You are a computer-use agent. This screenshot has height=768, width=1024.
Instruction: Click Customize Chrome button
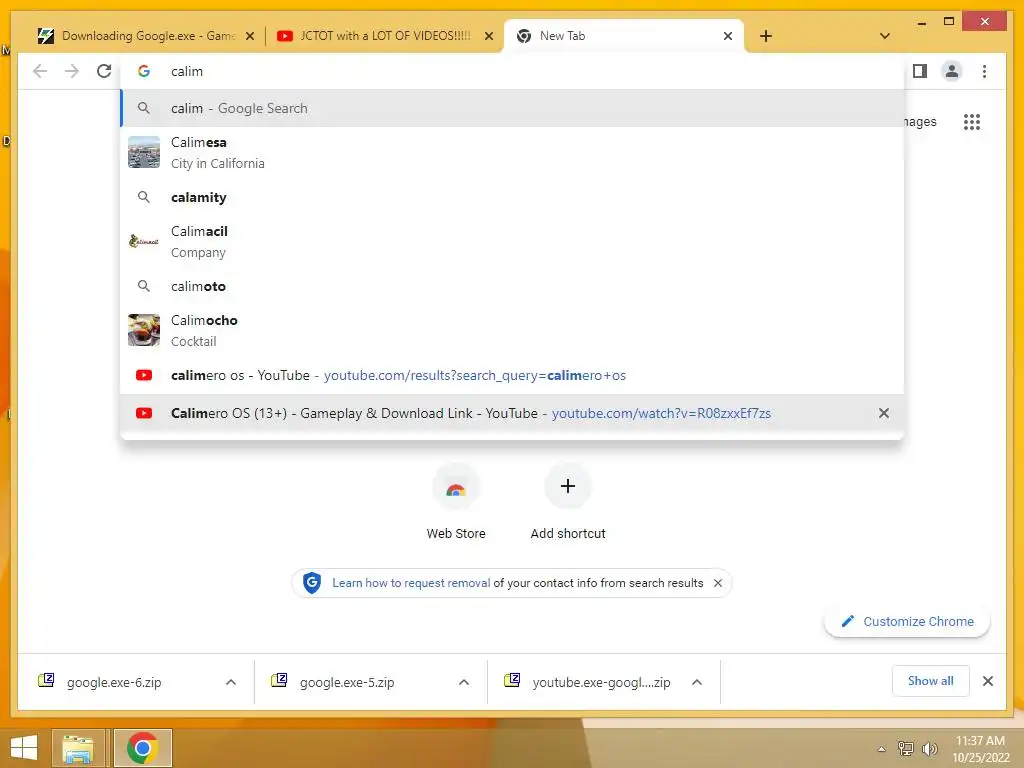[x=907, y=622]
